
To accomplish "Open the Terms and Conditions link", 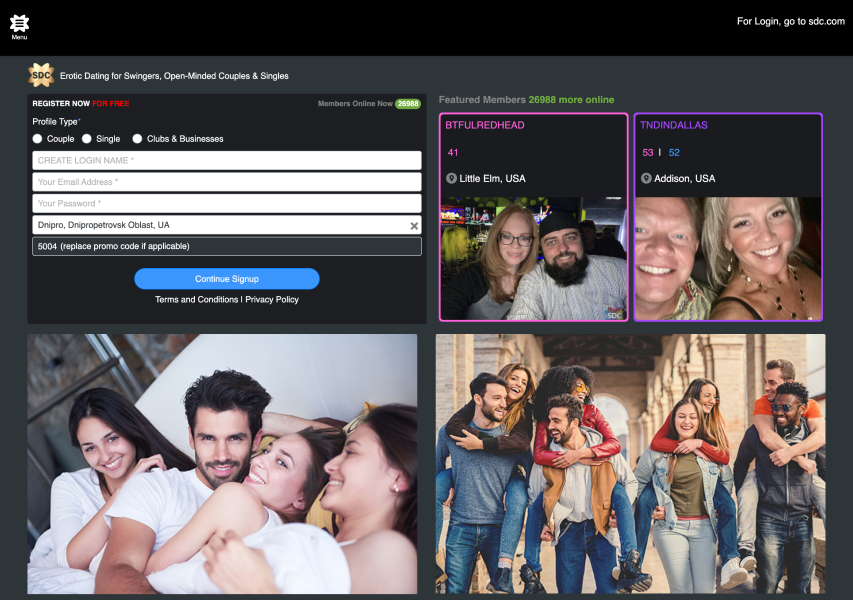I will tap(196, 300).
